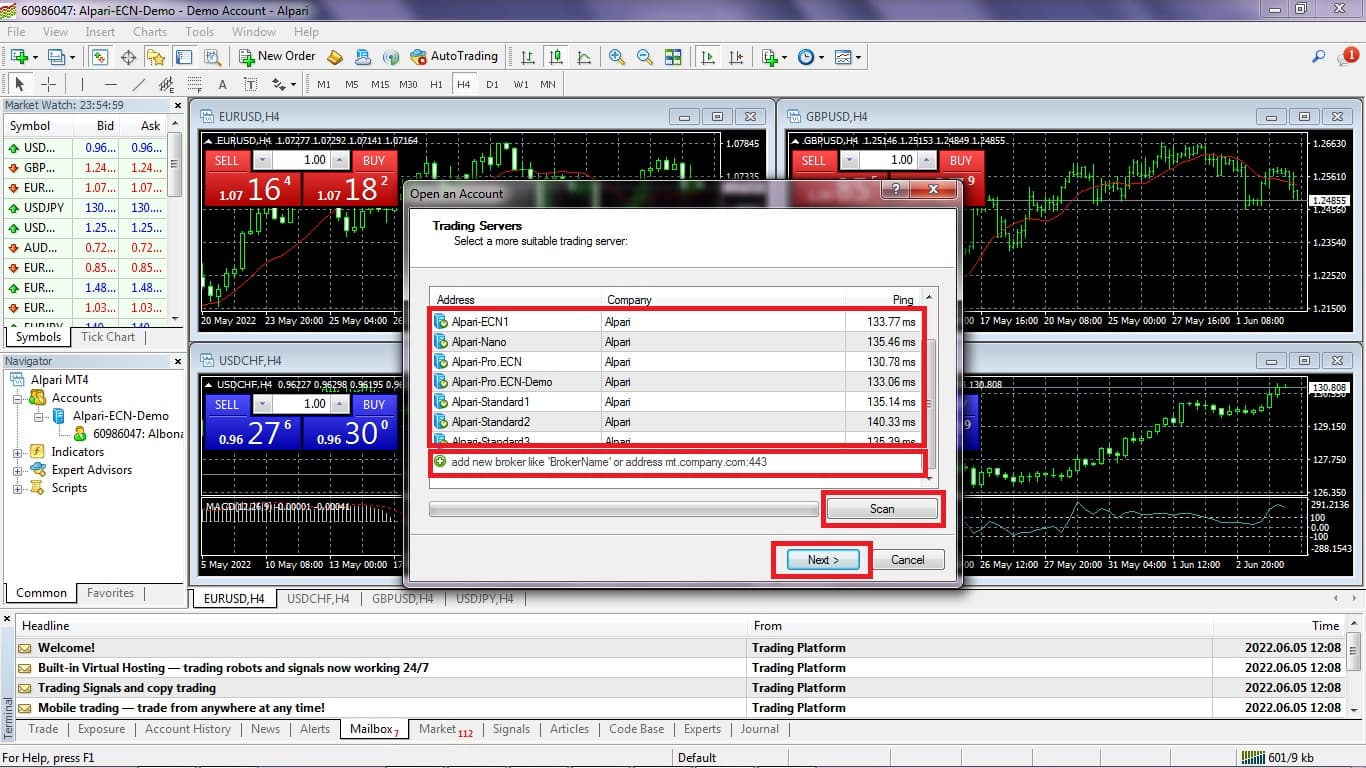Viewport: 1366px width, 768px height.
Task: Open the File menu
Action: 16,32
